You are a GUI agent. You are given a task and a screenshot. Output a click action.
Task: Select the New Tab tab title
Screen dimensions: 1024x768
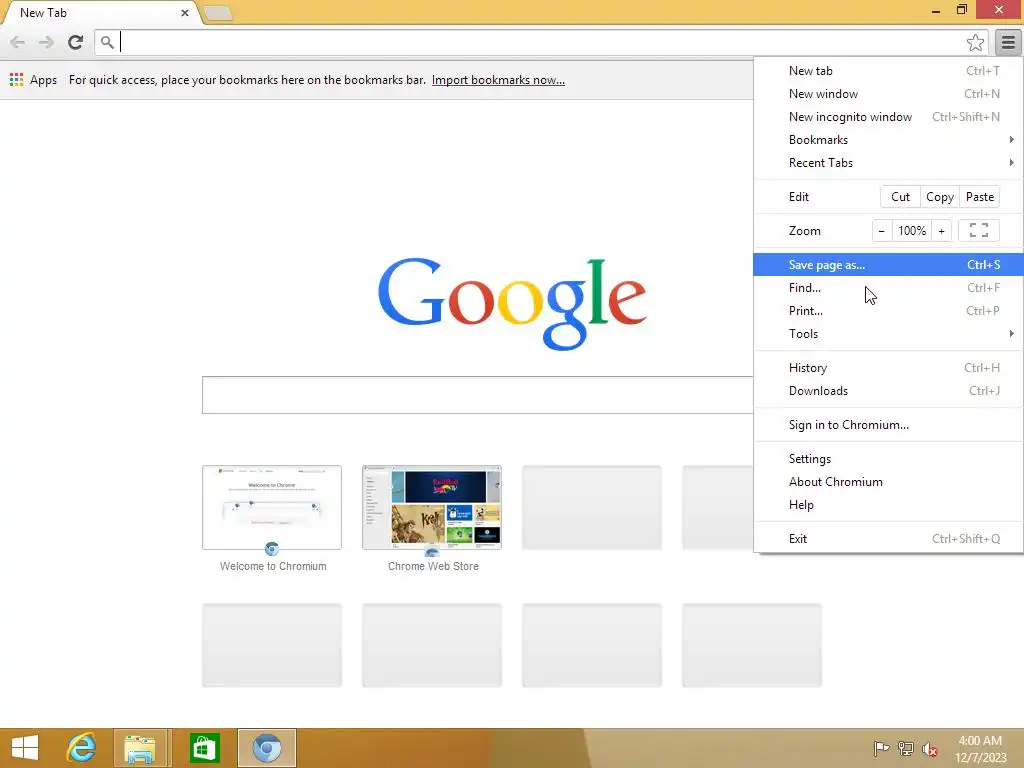pos(43,12)
